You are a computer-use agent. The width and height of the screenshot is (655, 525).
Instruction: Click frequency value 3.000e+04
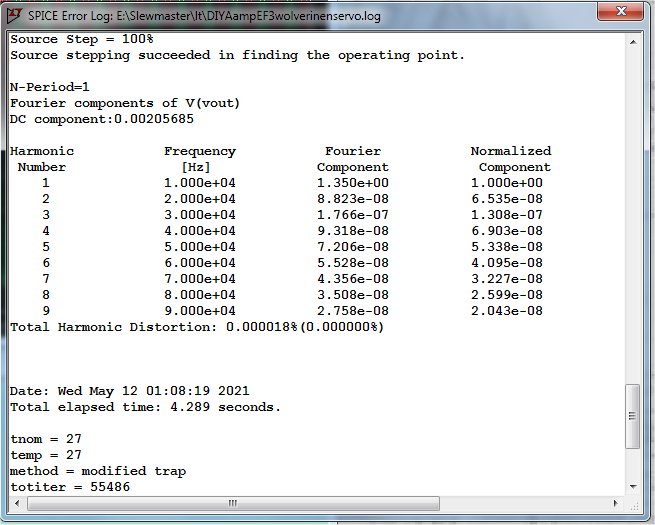pos(200,215)
